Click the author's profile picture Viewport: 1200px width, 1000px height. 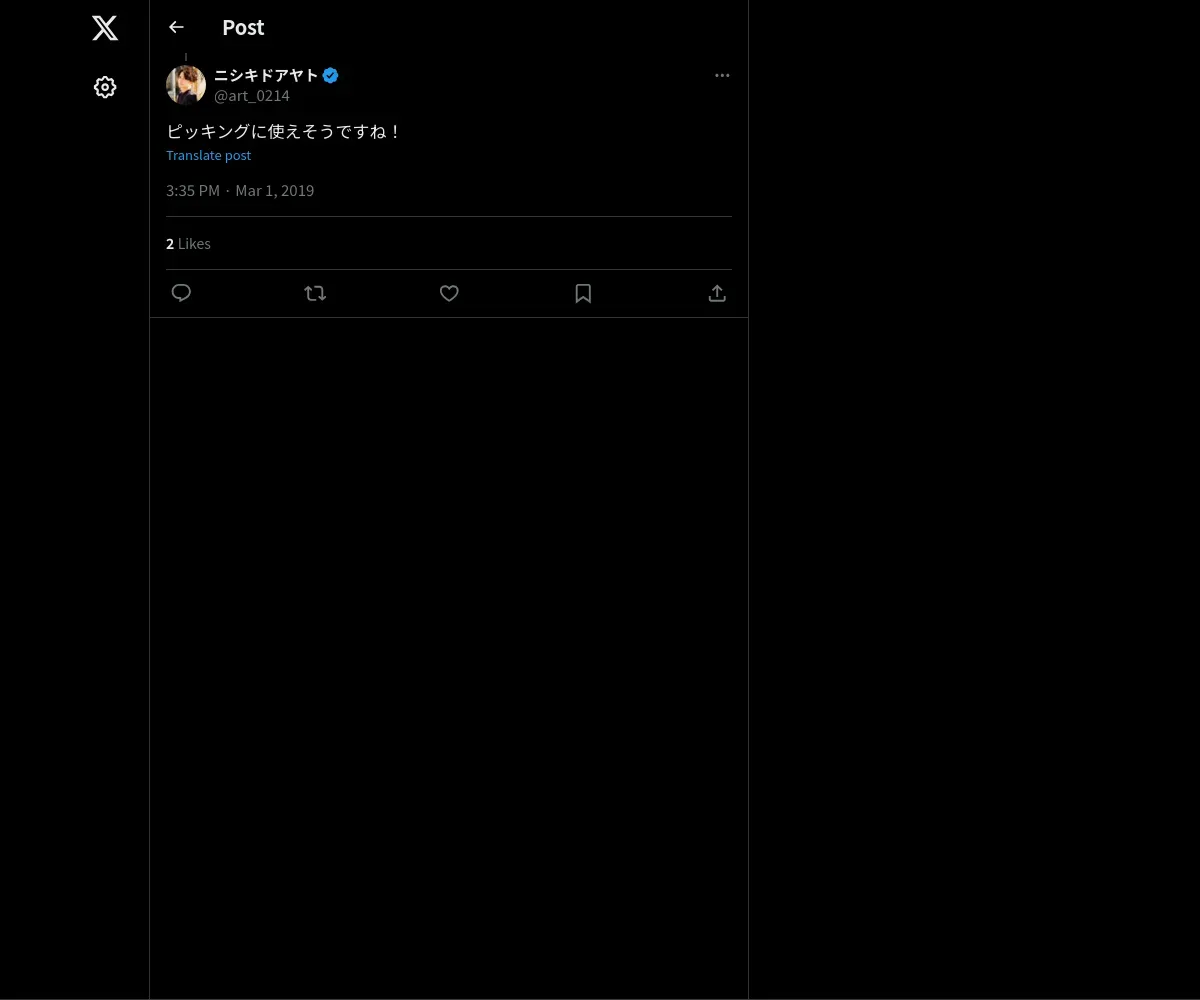tap(186, 85)
